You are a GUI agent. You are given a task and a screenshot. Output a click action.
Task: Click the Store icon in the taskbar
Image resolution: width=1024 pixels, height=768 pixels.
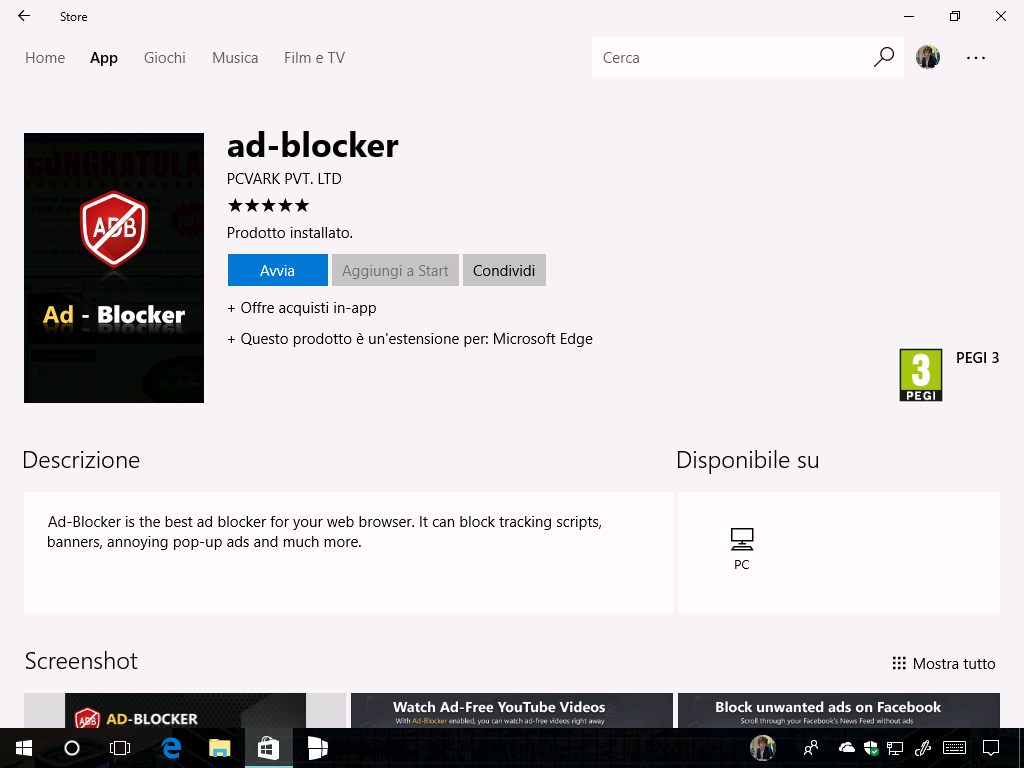click(x=268, y=748)
